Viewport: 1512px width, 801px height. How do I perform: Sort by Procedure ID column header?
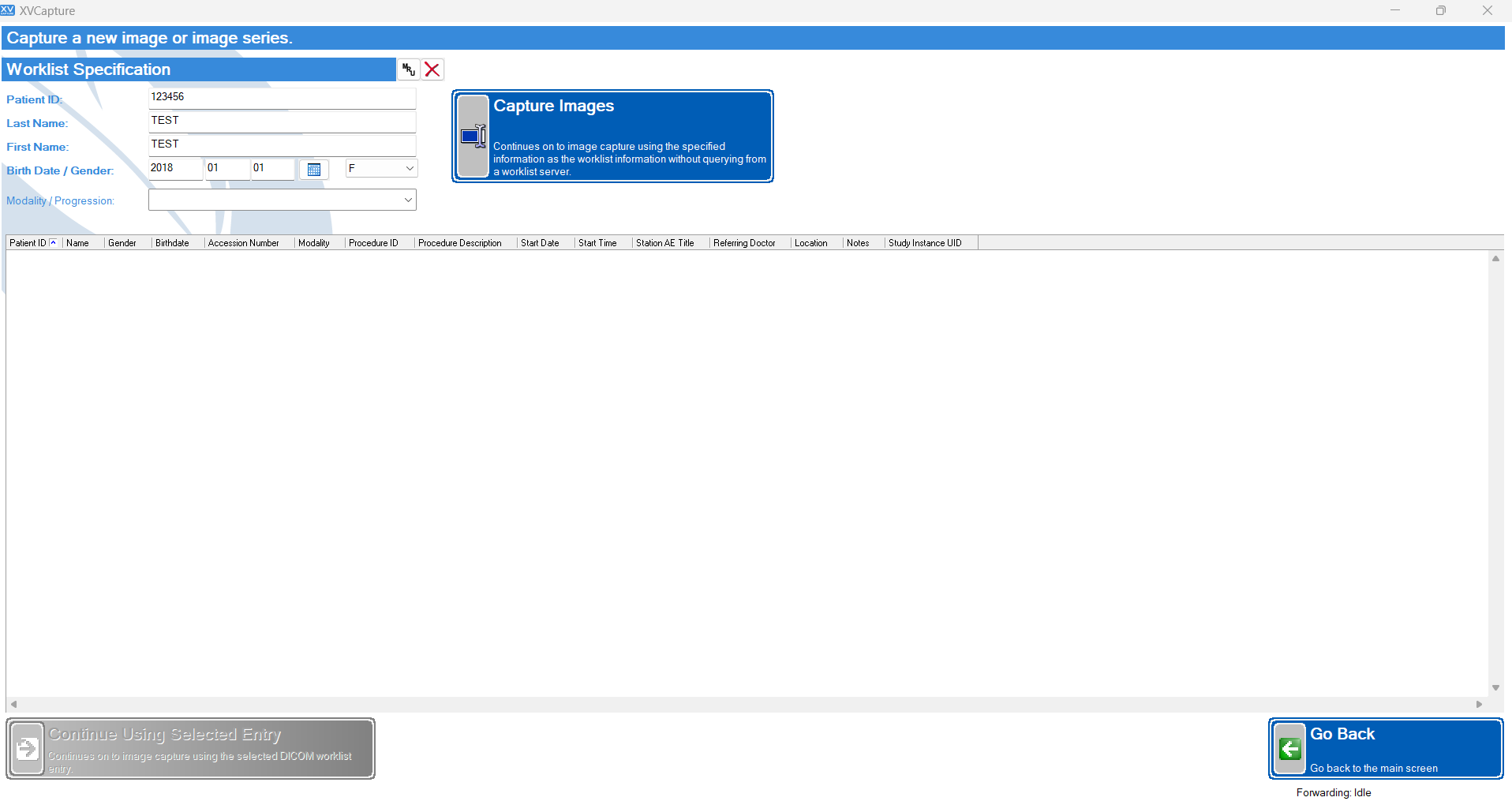click(x=380, y=243)
